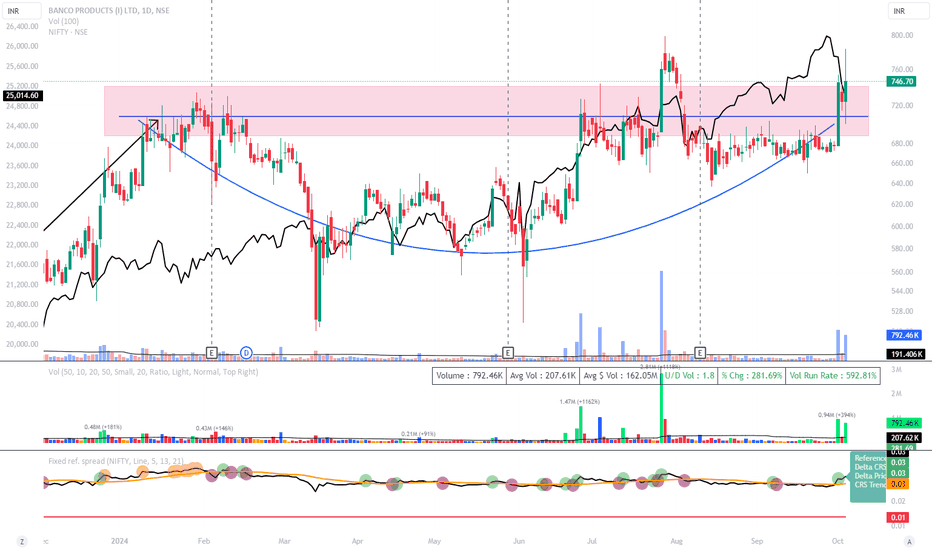Open the earnings marker near August

[700, 353]
